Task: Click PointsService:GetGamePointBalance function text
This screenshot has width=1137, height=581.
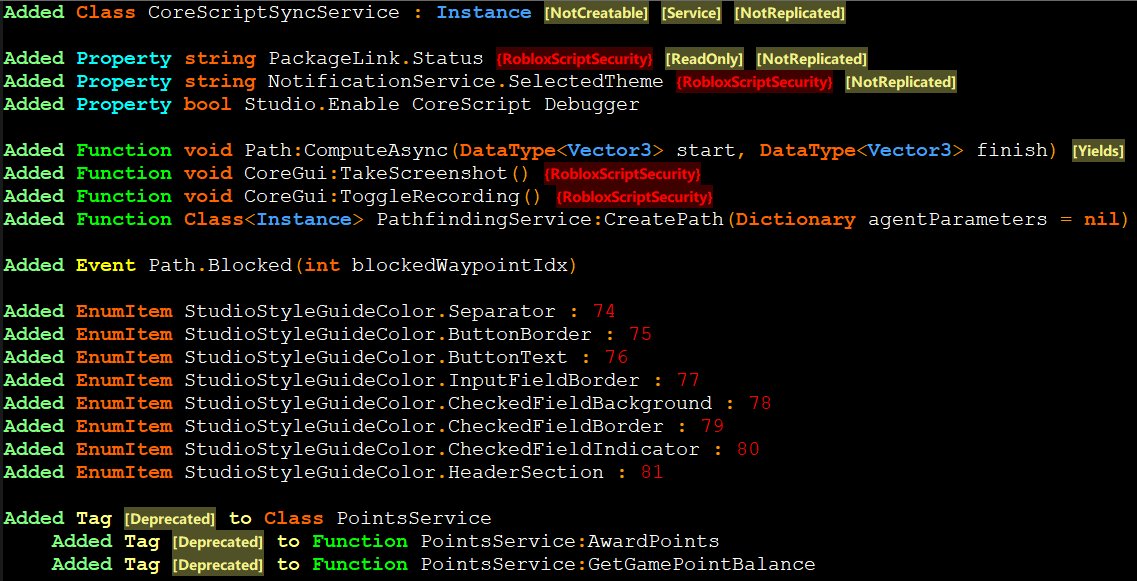Action: [x=618, y=564]
